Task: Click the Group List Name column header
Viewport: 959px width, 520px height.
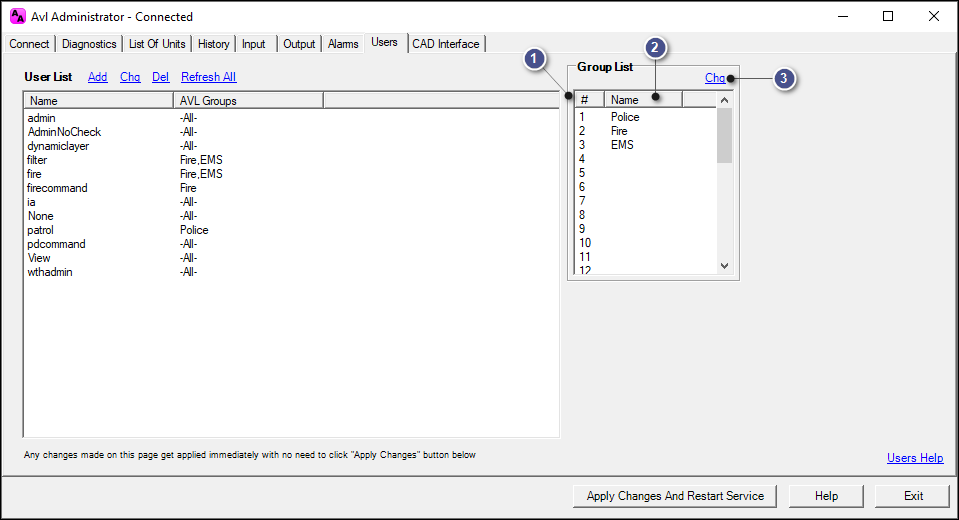Action: pyautogui.click(x=643, y=100)
